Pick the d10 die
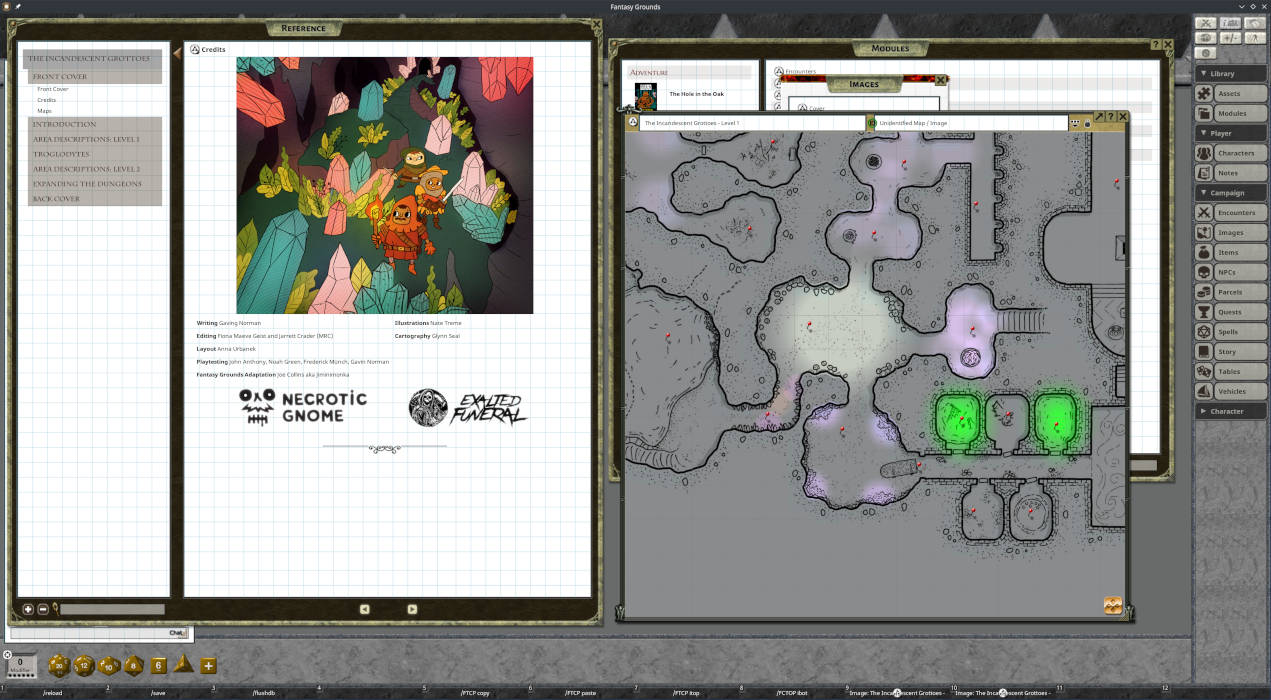The width and height of the screenshot is (1271, 700). (109, 665)
